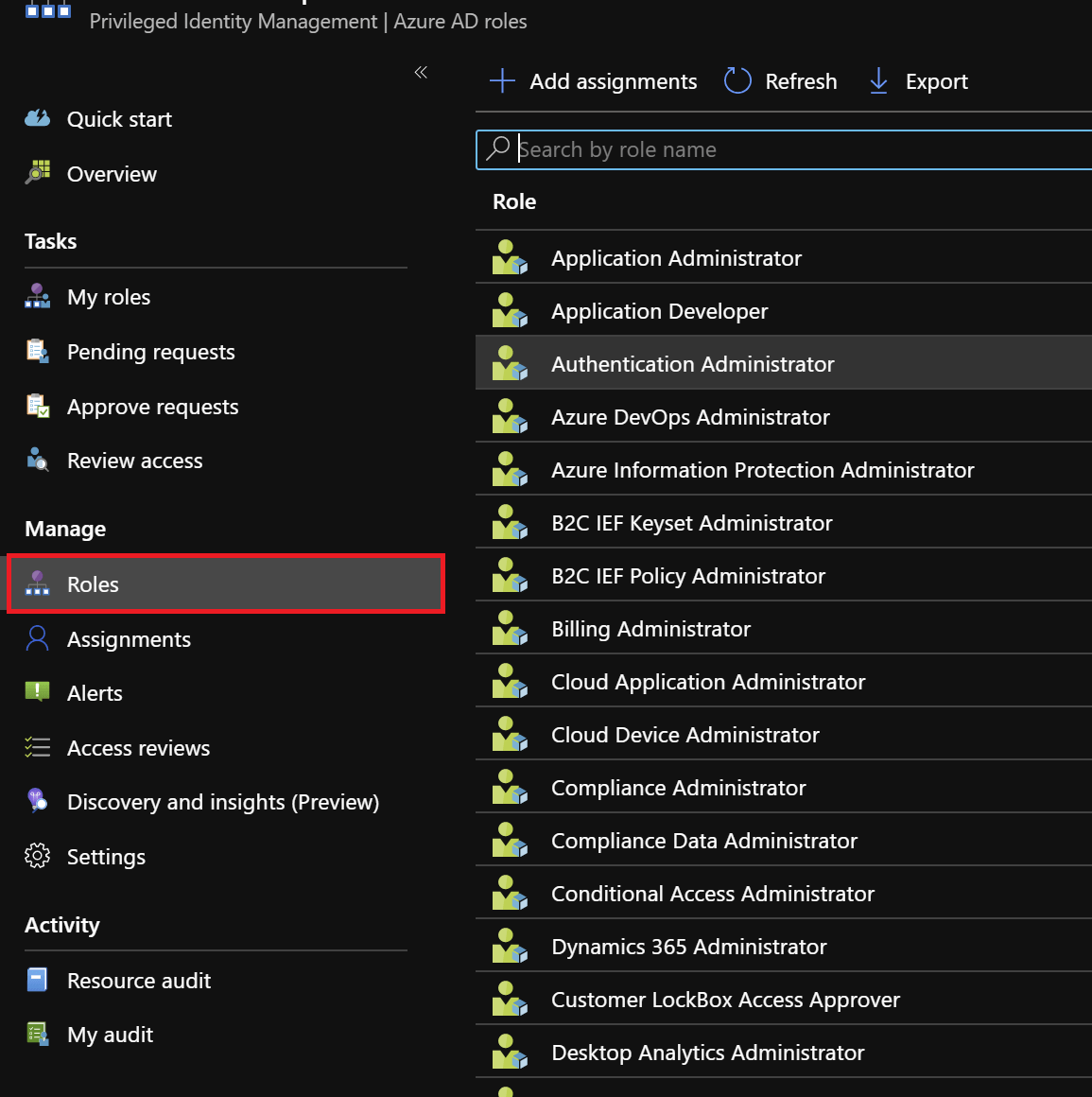The height and width of the screenshot is (1097, 1092).
Task: Click the Alerts icon under Manage
Action: point(37,692)
